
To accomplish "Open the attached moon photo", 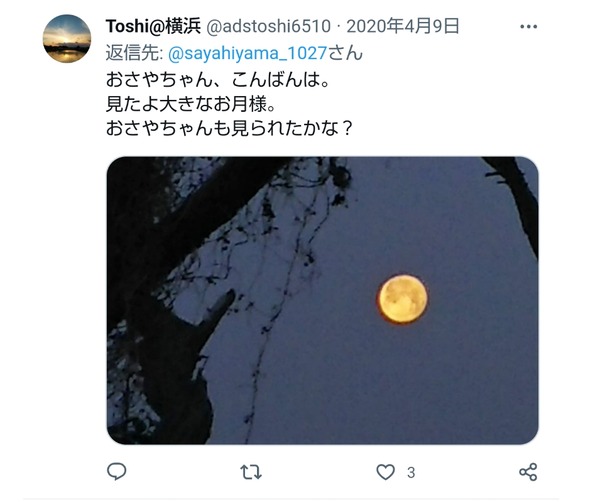I will (x=323, y=300).
